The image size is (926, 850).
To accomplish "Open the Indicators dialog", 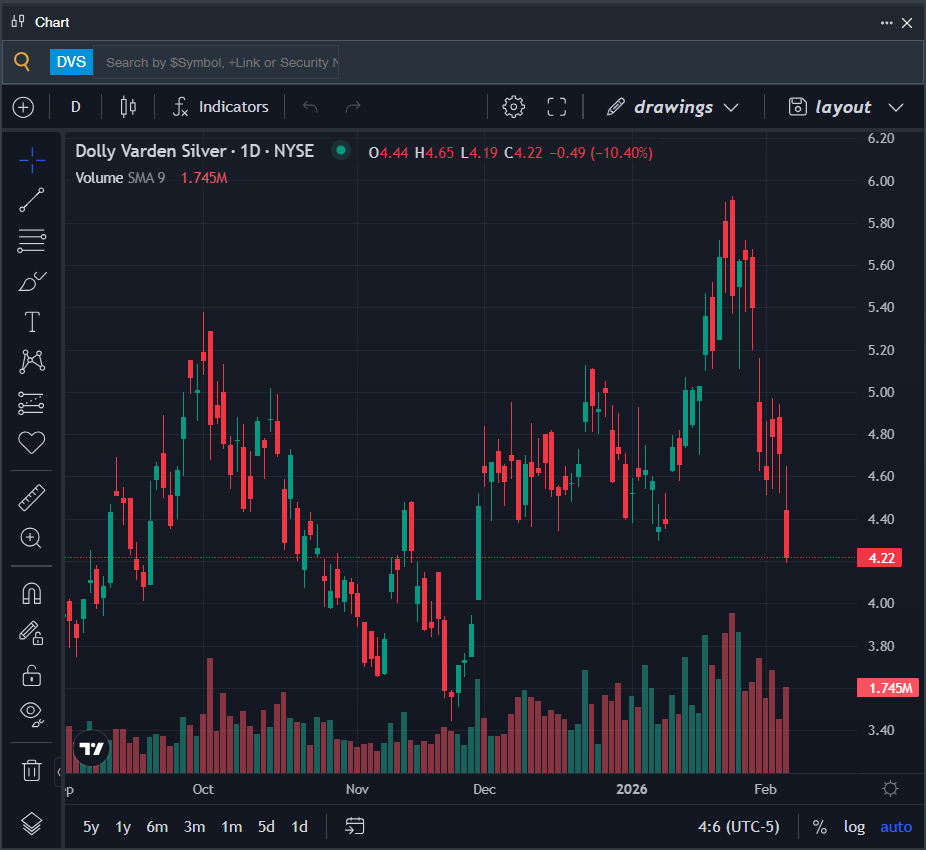I will pyautogui.click(x=221, y=107).
